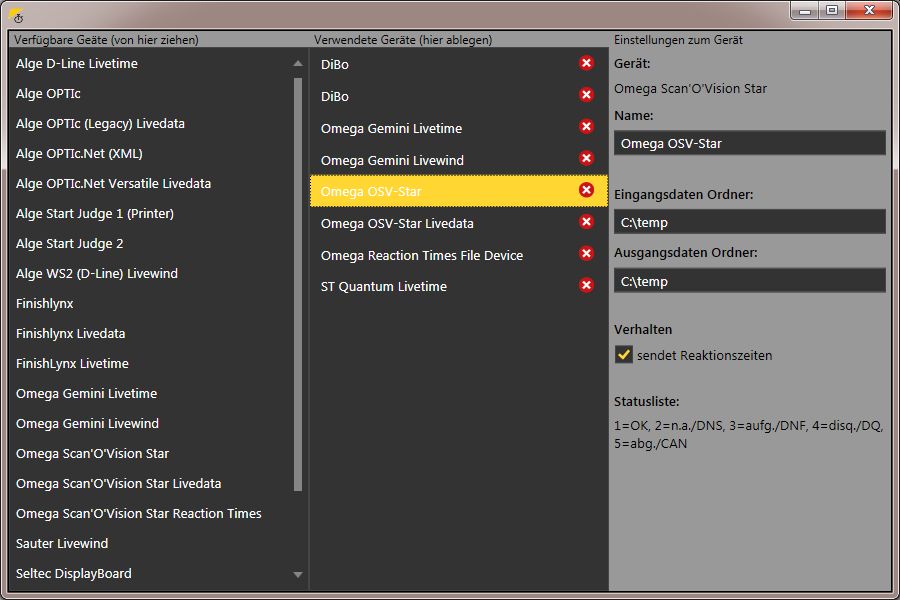Viewport: 900px width, 600px height.
Task: Click the Ausgangsdaten Ordner path field
Action: pyautogui.click(x=750, y=281)
